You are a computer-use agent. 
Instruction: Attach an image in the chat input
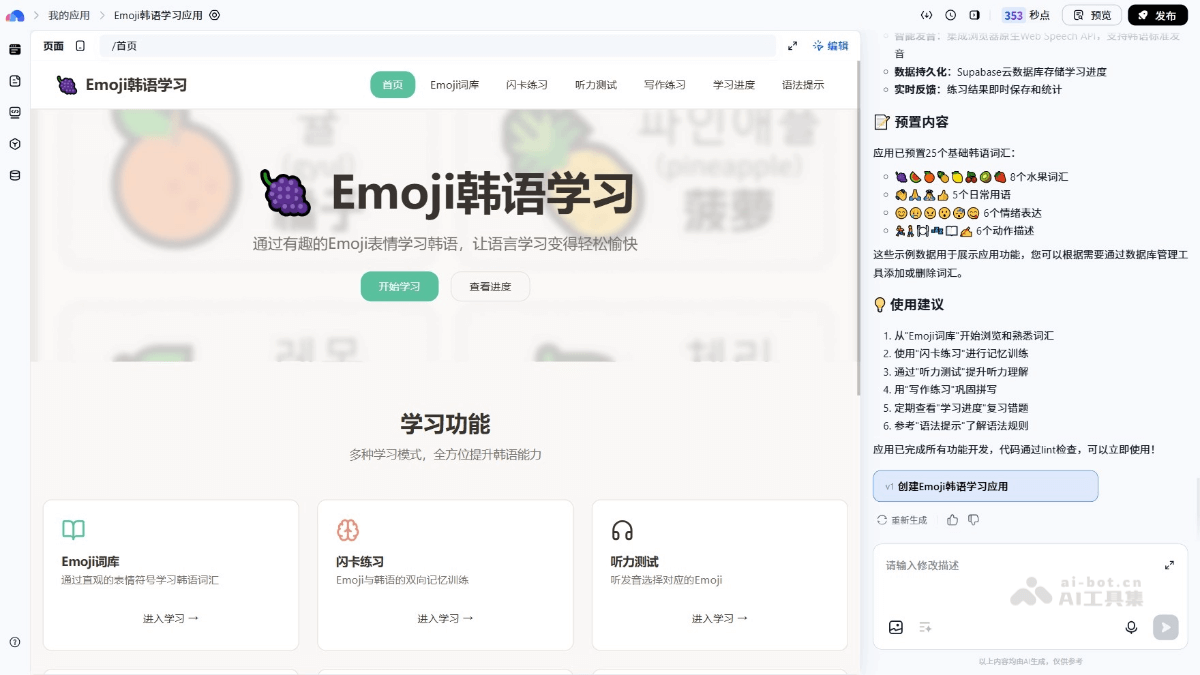click(896, 627)
